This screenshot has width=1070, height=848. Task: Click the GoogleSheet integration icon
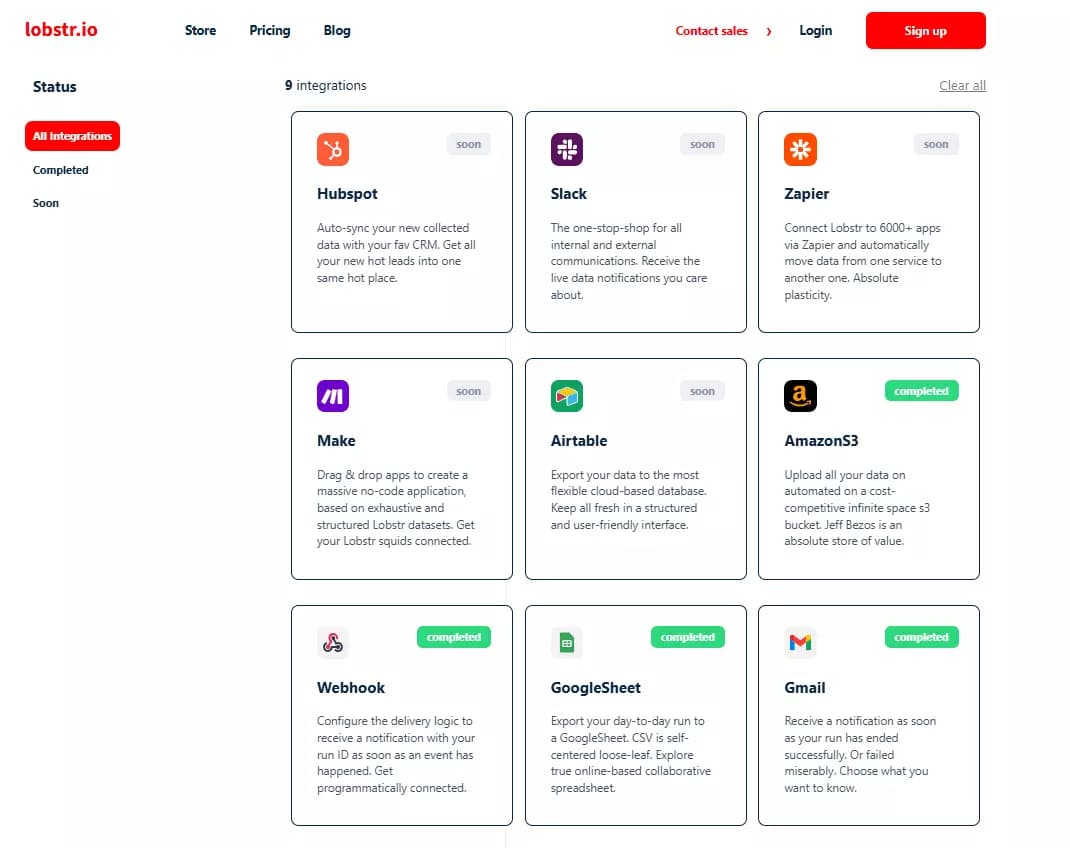pyautogui.click(x=567, y=642)
